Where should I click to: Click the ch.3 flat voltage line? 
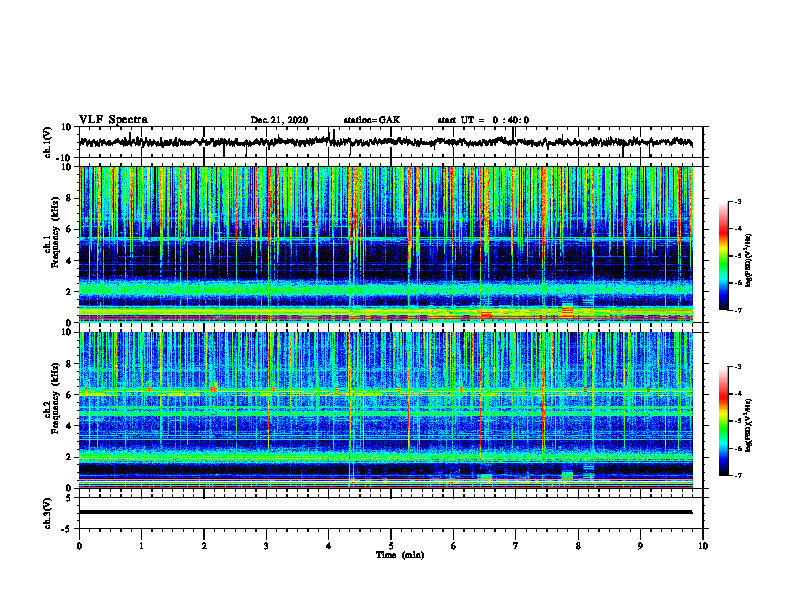[x=385, y=512]
